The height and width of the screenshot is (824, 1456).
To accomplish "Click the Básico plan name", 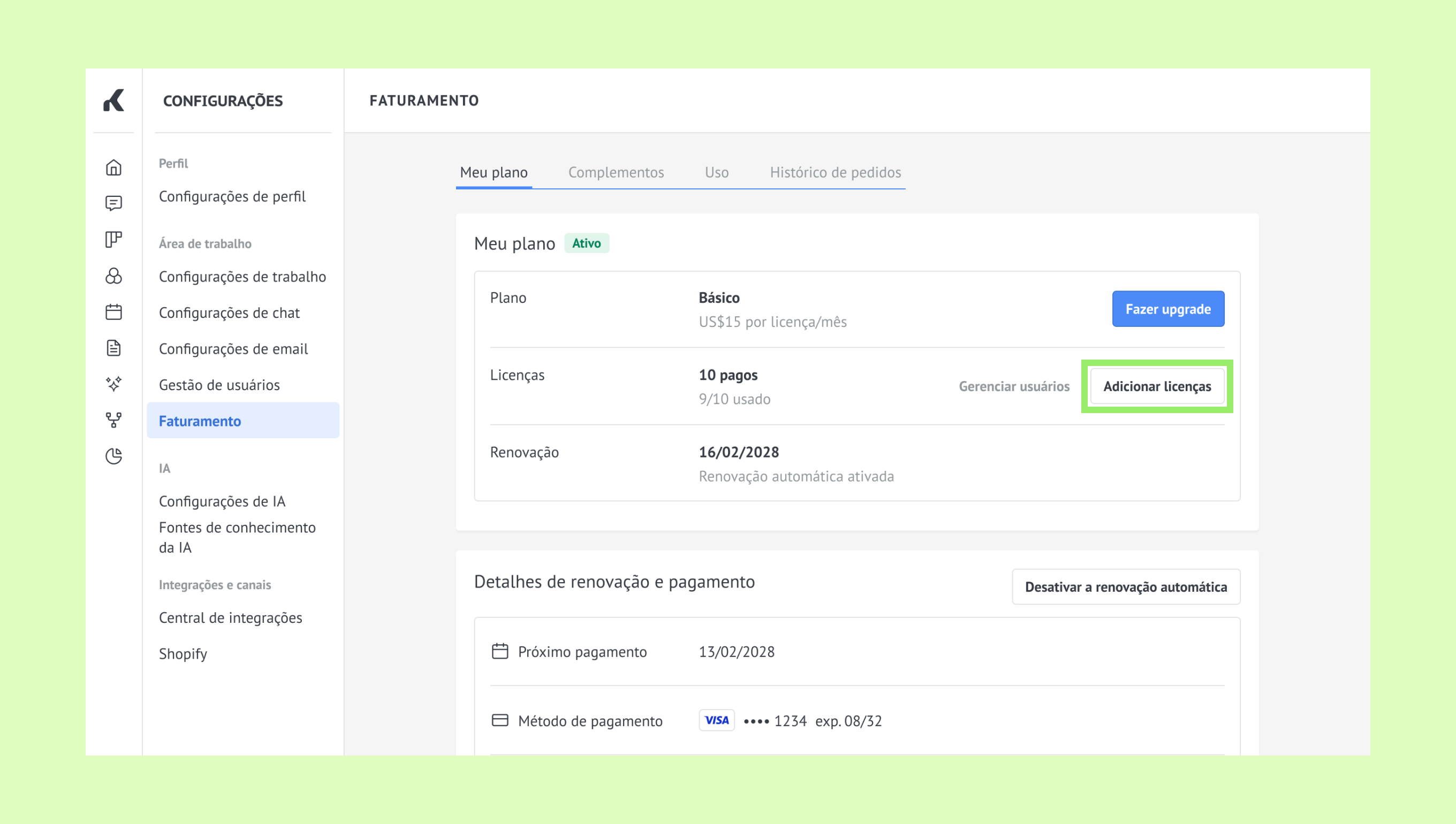I will pos(719,297).
